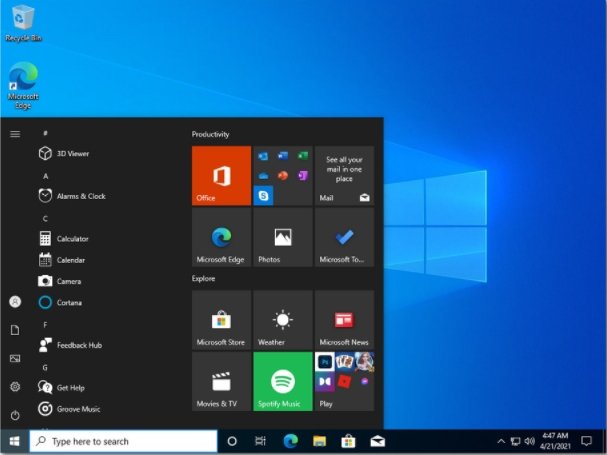Open the Outlook icon in the Office group tile

click(x=263, y=156)
